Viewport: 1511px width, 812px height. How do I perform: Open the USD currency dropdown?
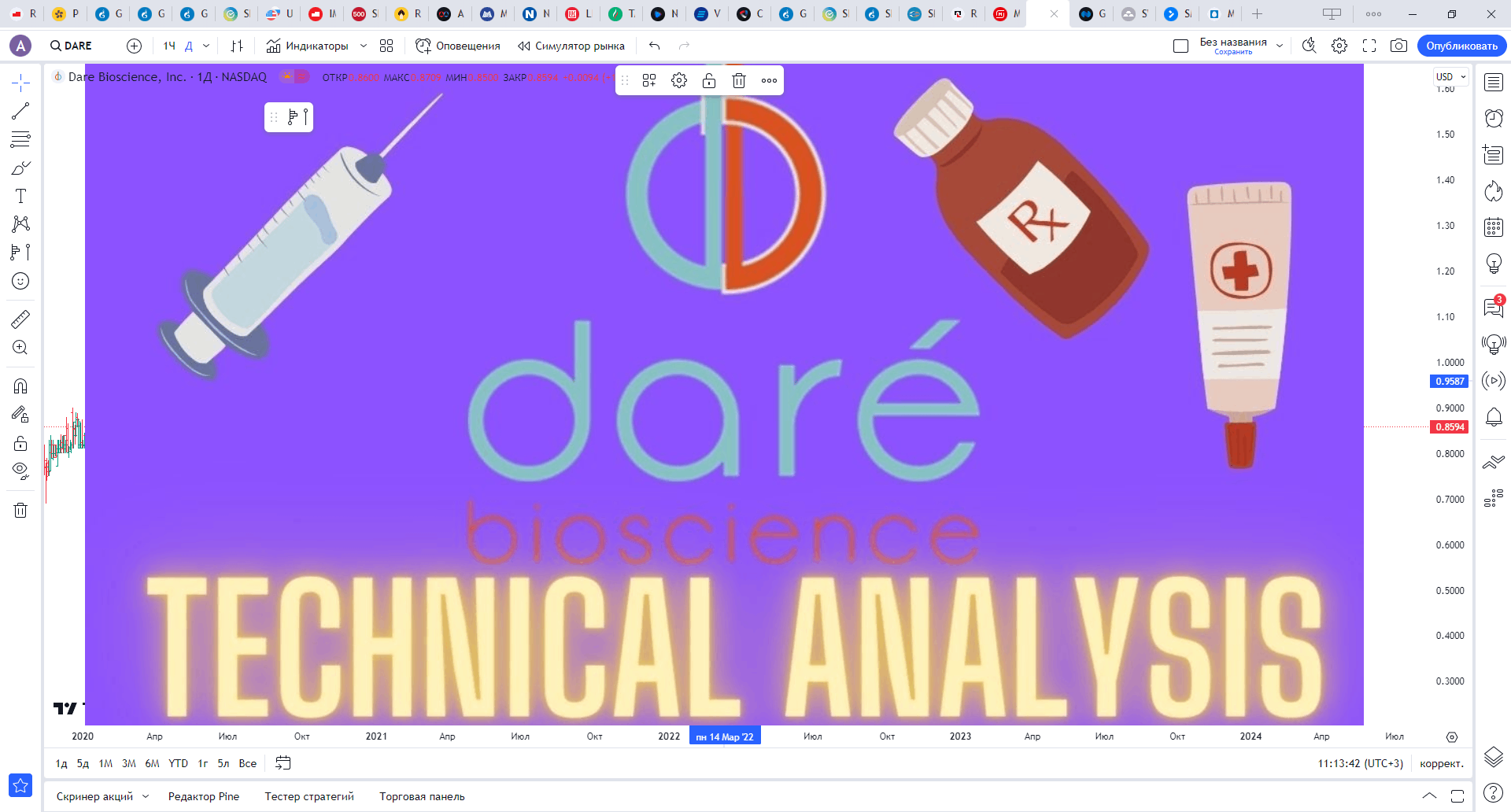coord(1451,76)
